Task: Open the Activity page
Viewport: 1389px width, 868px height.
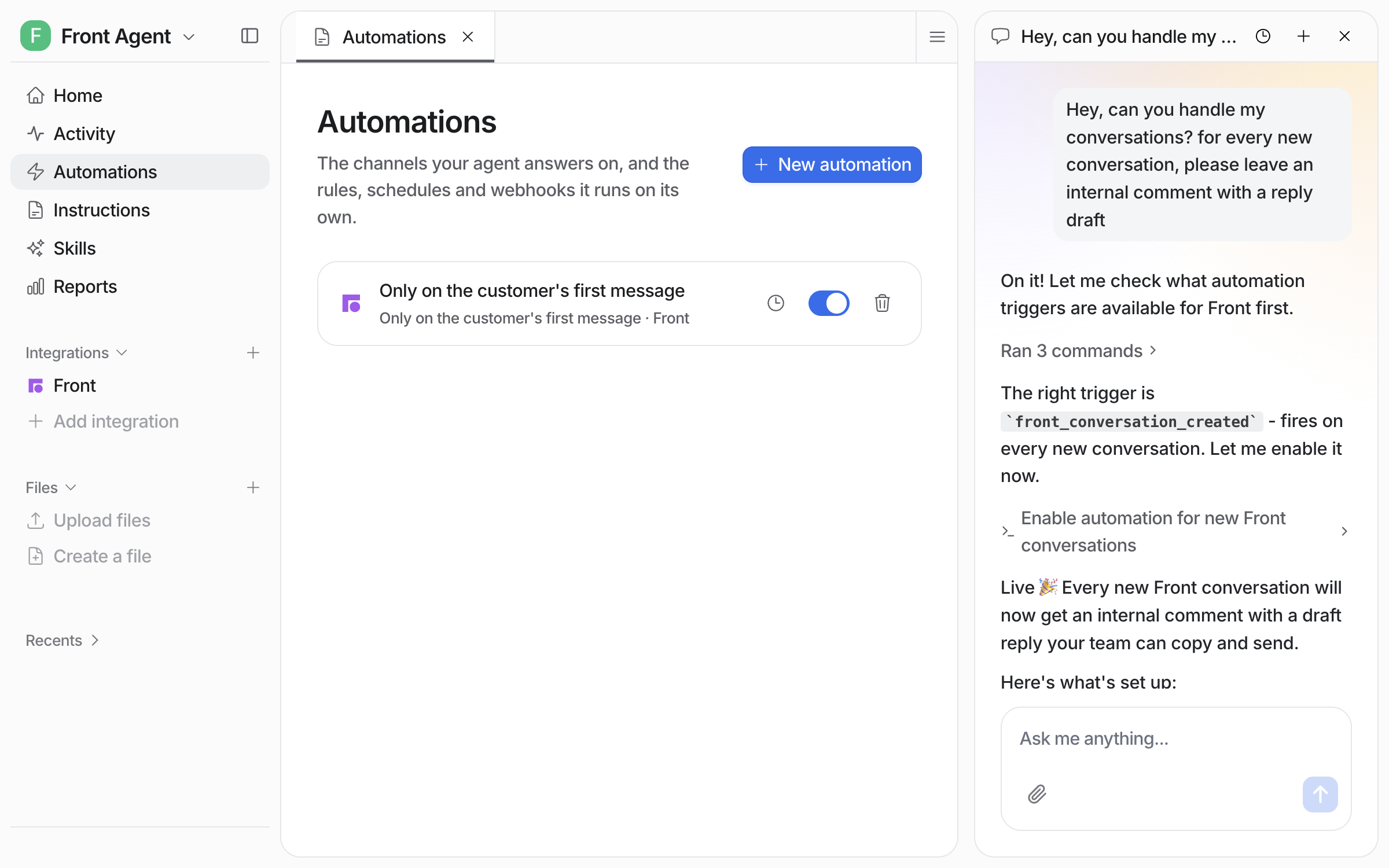Action: (x=140, y=134)
